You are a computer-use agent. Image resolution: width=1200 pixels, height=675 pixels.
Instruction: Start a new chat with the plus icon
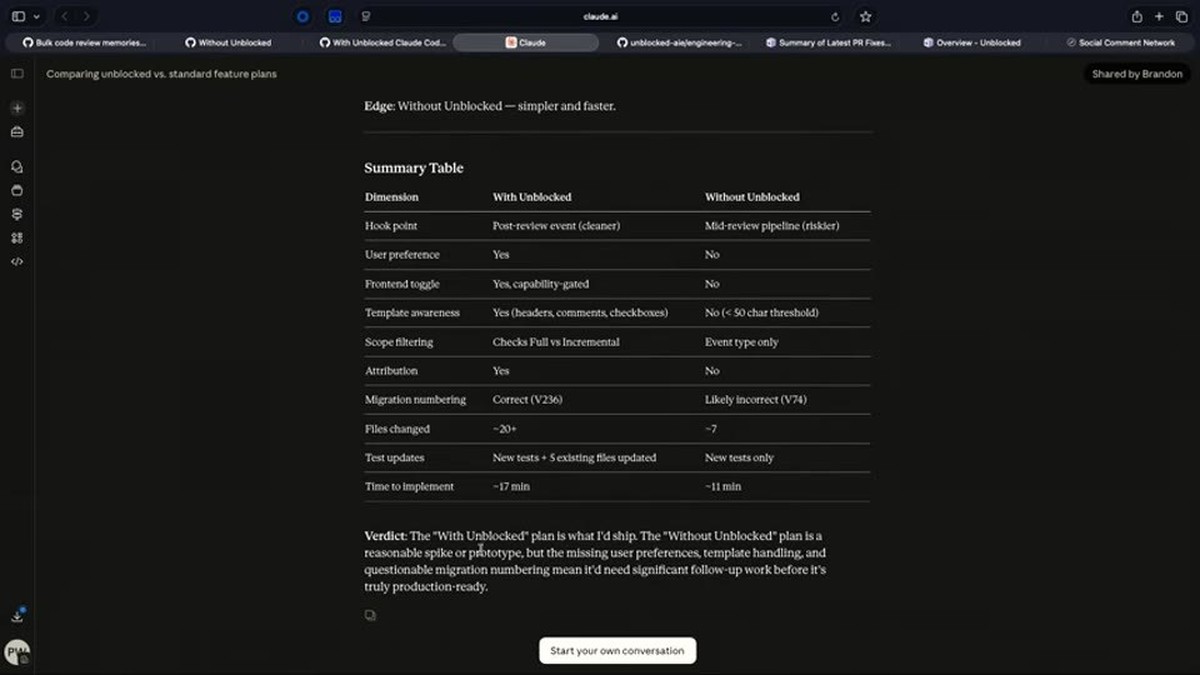[x=17, y=108]
